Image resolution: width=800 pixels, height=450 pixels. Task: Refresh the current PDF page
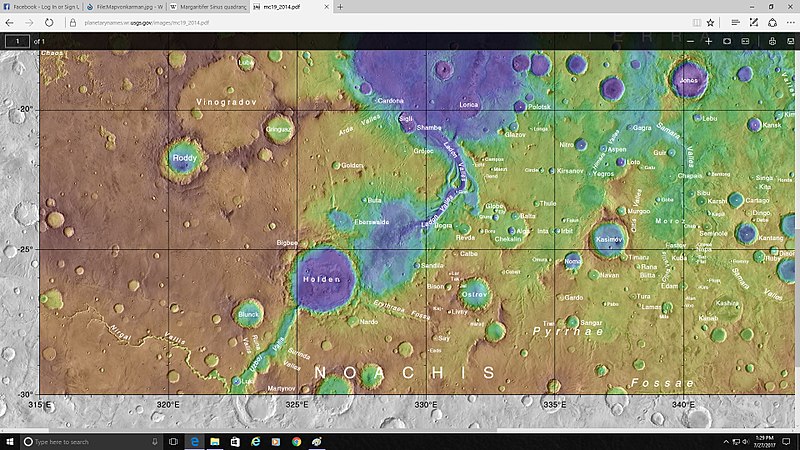point(49,22)
